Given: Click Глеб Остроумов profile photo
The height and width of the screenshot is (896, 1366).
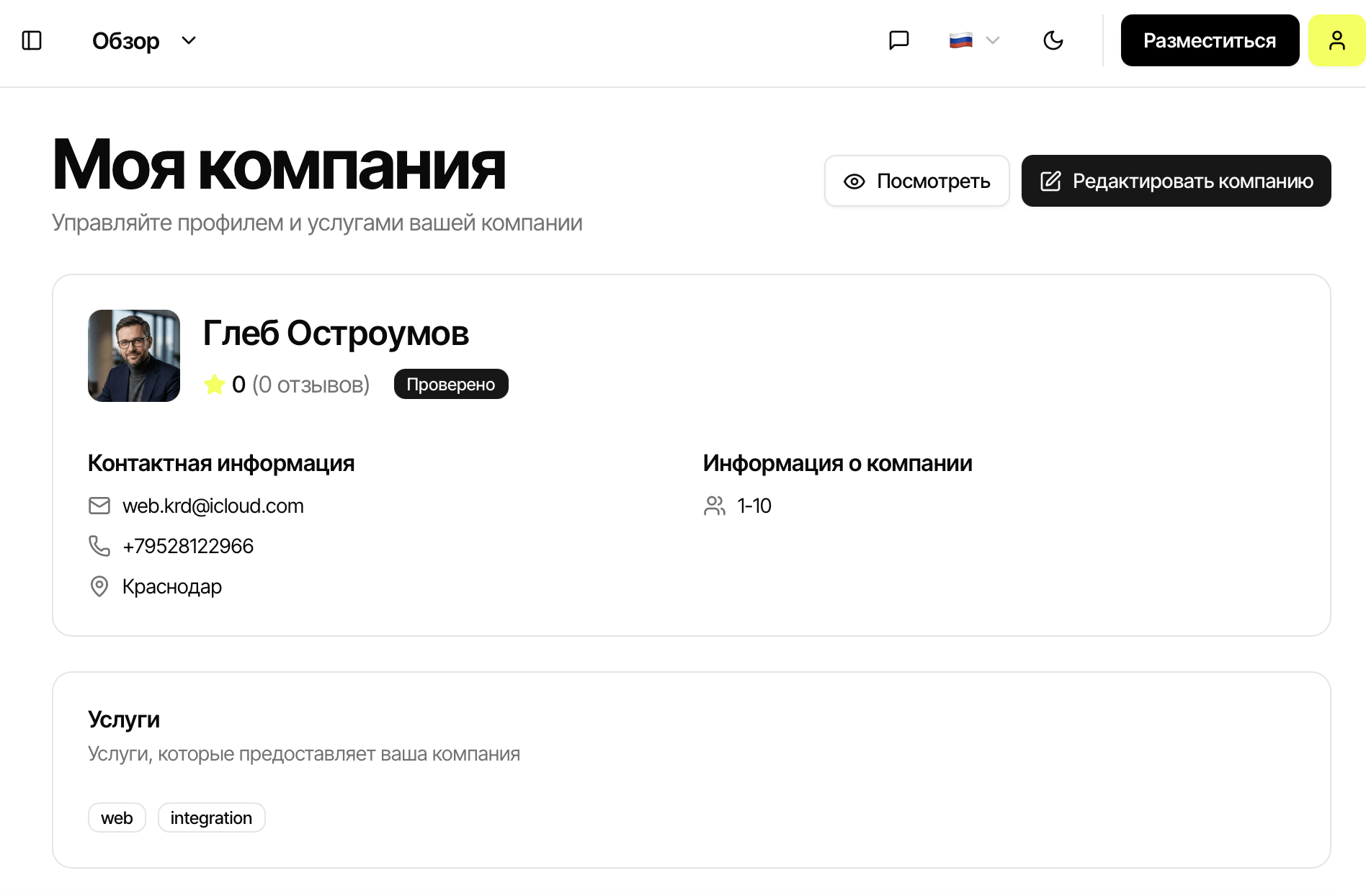Looking at the screenshot, I should (x=134, y=356).
